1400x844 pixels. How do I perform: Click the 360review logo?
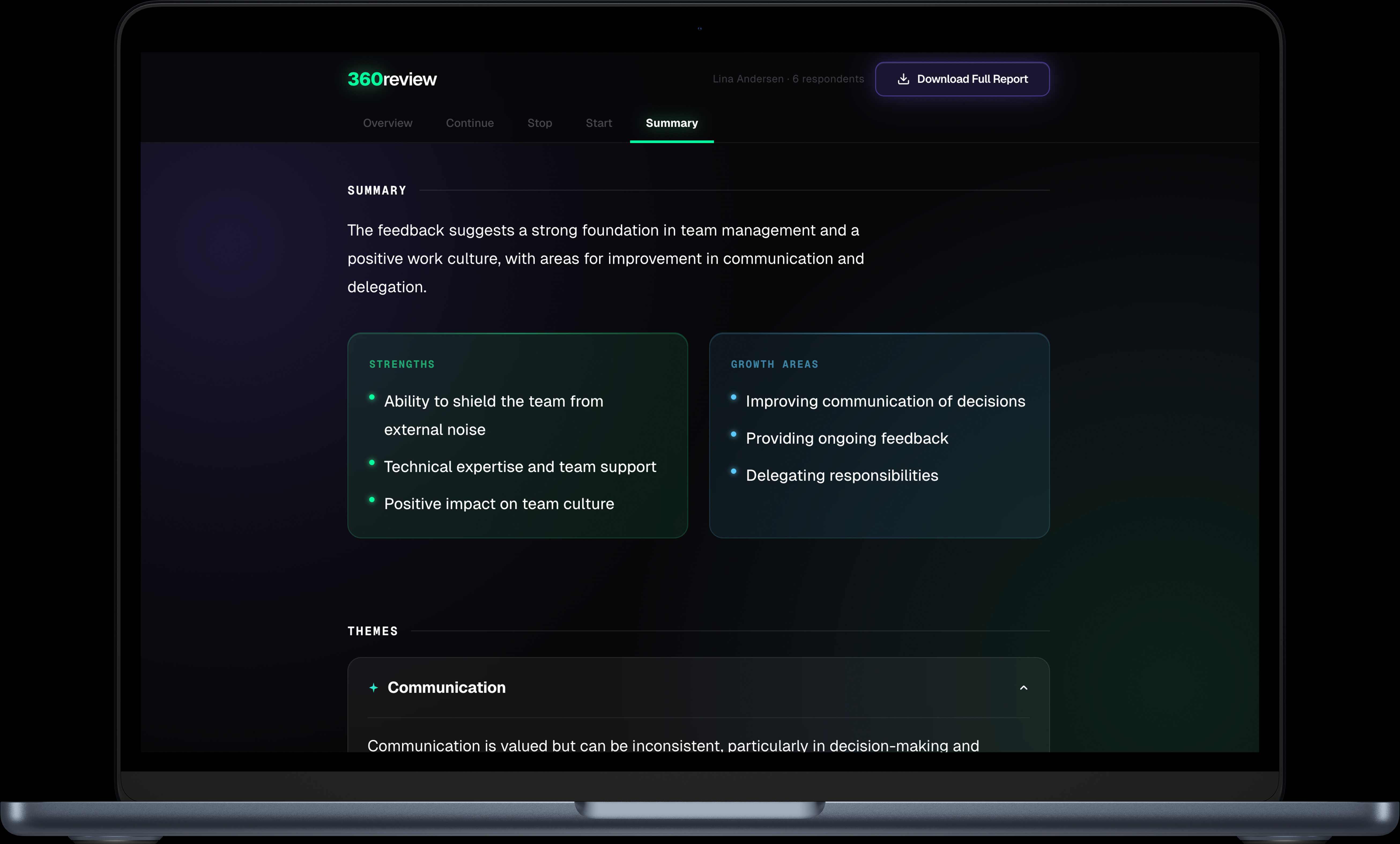point(392,79)
